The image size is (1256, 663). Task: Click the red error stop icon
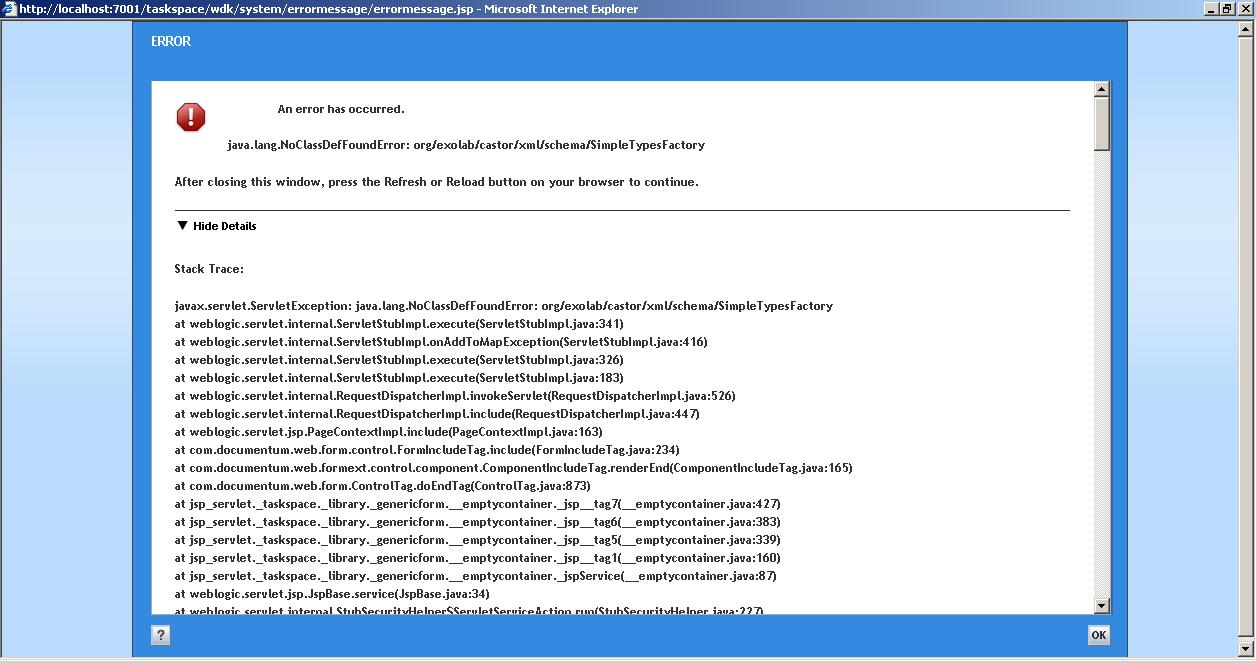pos(191,117)
